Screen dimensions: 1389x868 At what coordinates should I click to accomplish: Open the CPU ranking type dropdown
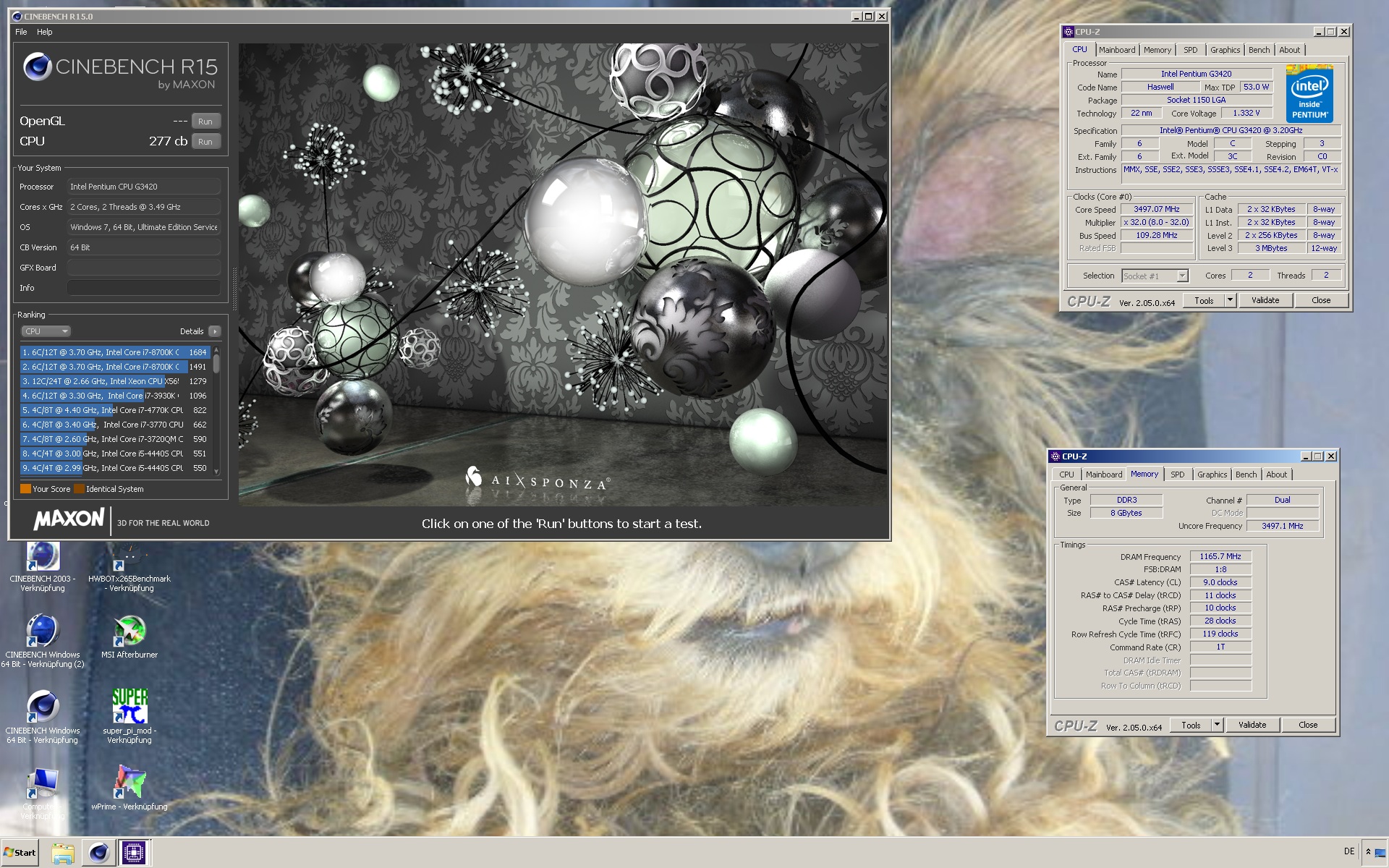point(46,331)
